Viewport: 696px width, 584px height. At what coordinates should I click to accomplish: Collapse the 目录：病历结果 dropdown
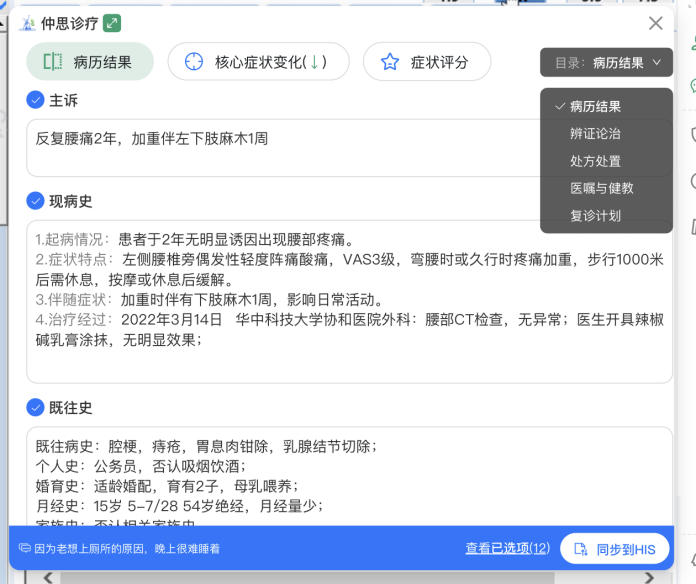point(606,62)
